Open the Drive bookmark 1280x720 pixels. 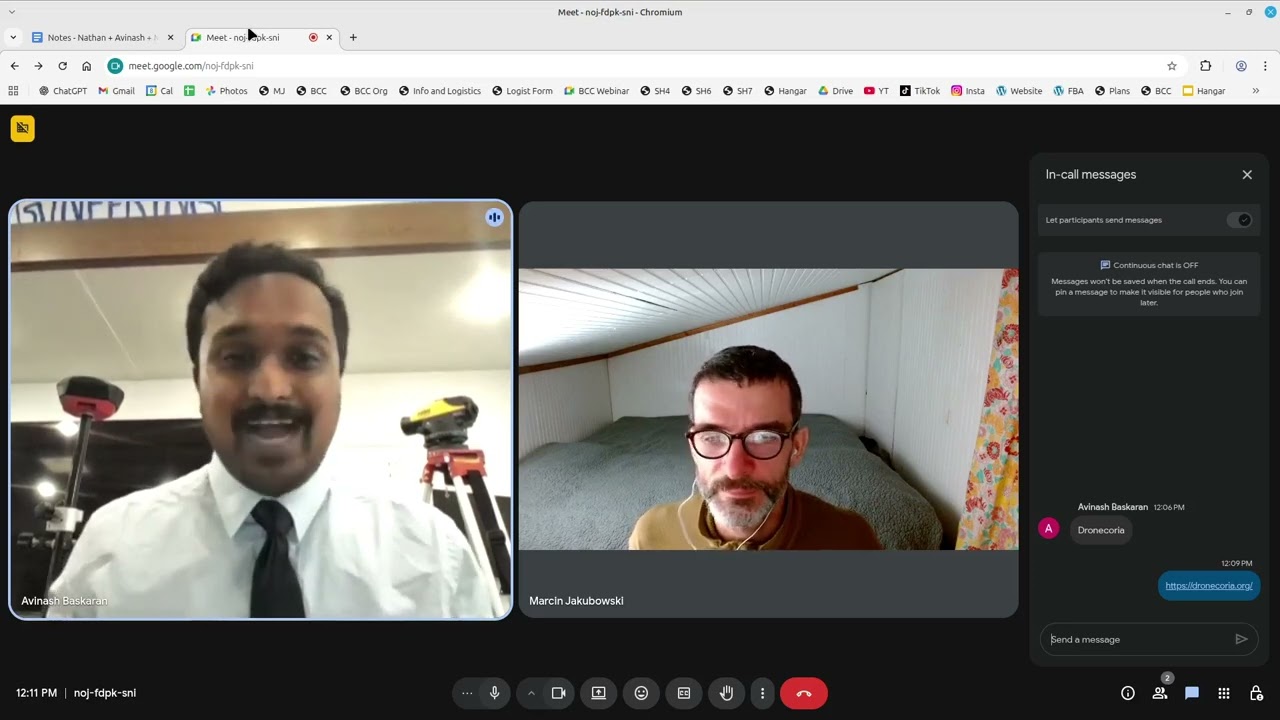click(x=836, y=91)
